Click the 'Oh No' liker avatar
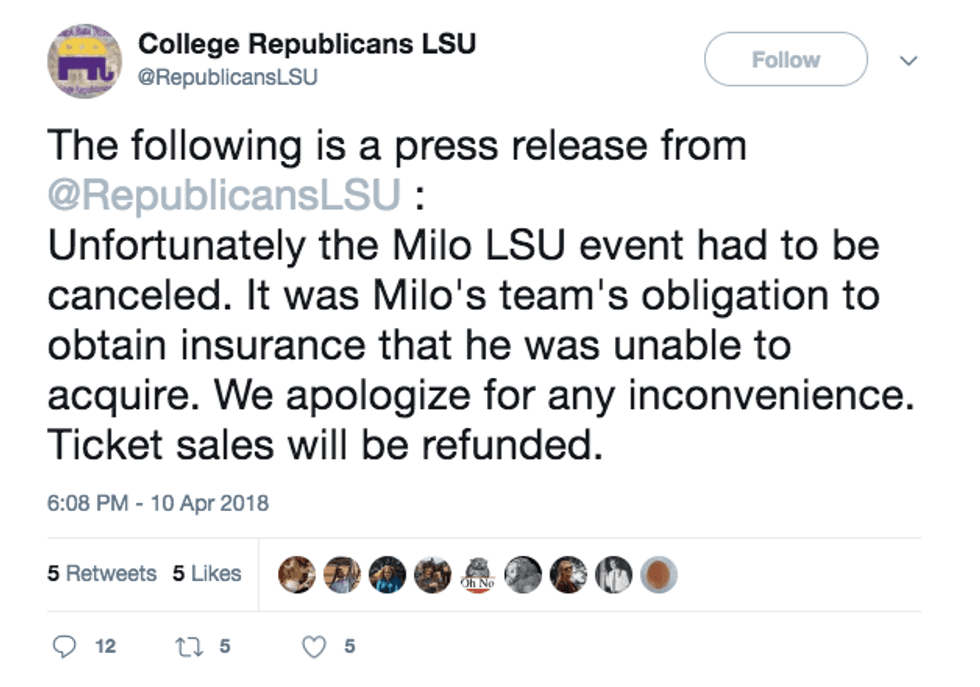 (478, 574)
